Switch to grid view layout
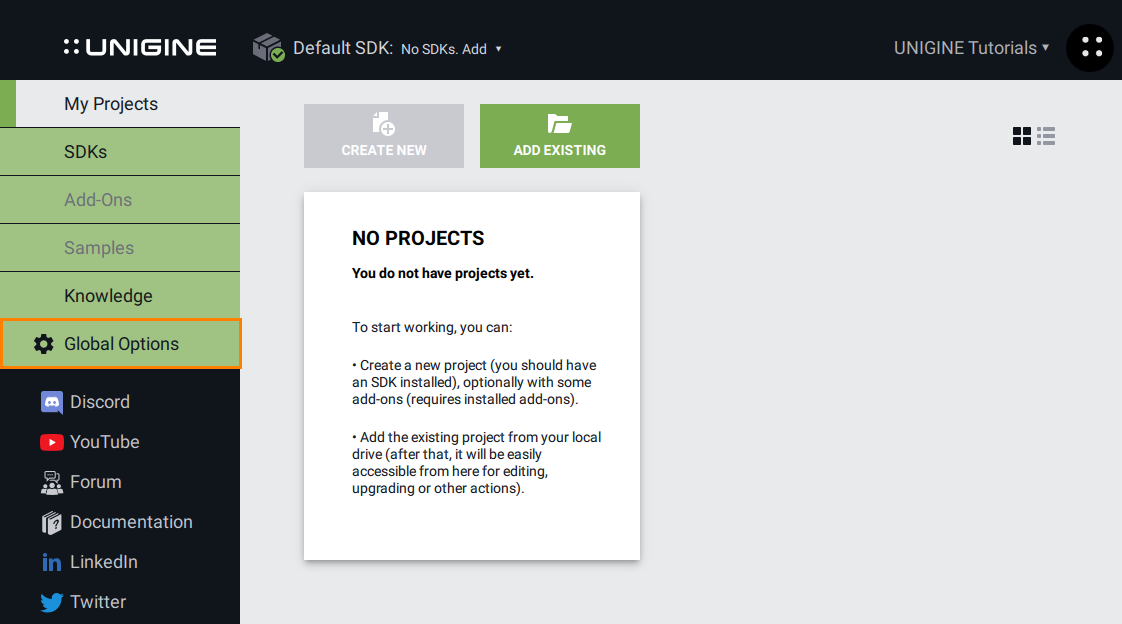The width and height of the screenshot is (1122, 624). 1022,136
